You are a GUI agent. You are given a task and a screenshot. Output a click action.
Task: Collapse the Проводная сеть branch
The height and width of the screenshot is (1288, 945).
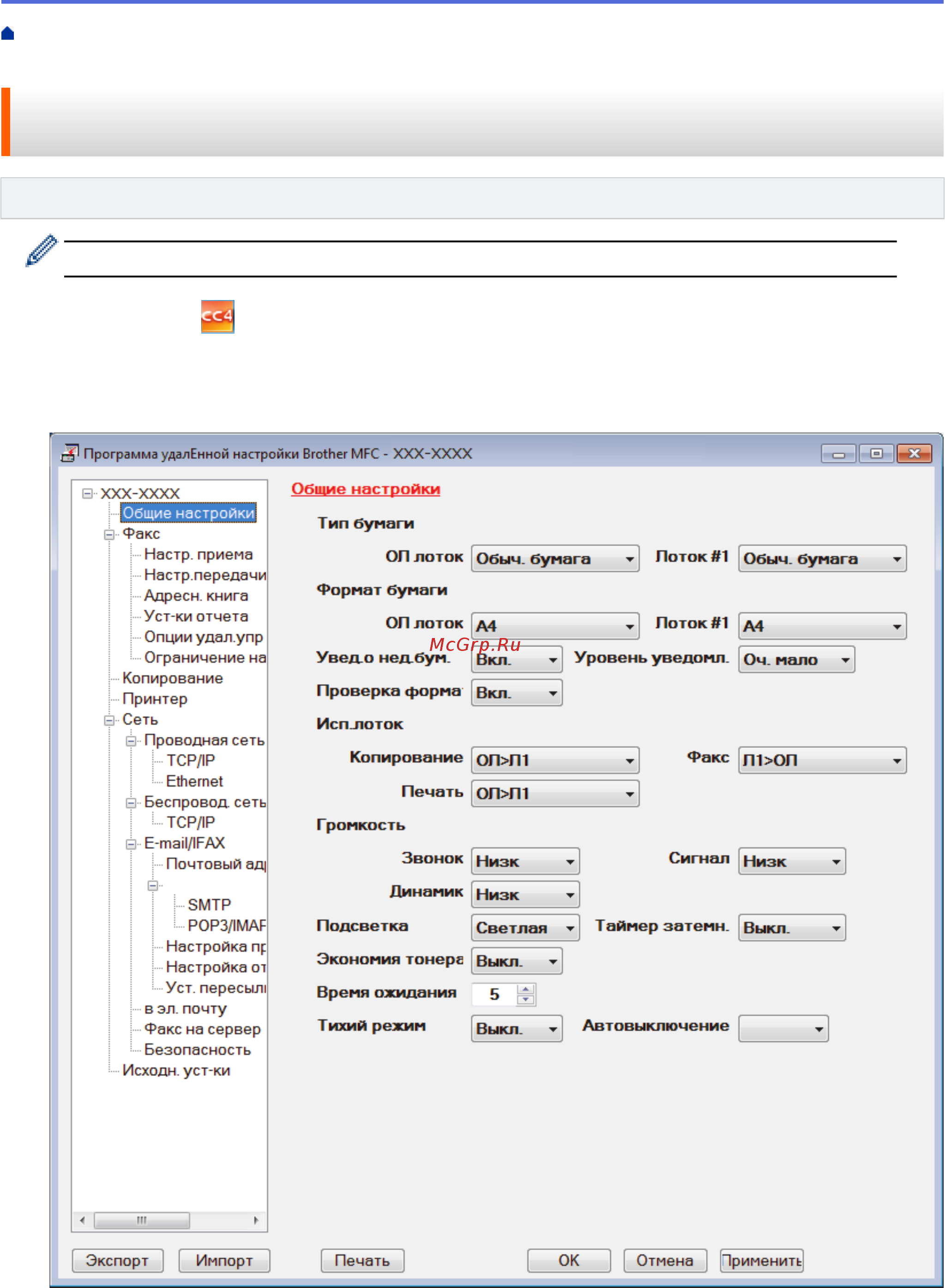[131, 741]
